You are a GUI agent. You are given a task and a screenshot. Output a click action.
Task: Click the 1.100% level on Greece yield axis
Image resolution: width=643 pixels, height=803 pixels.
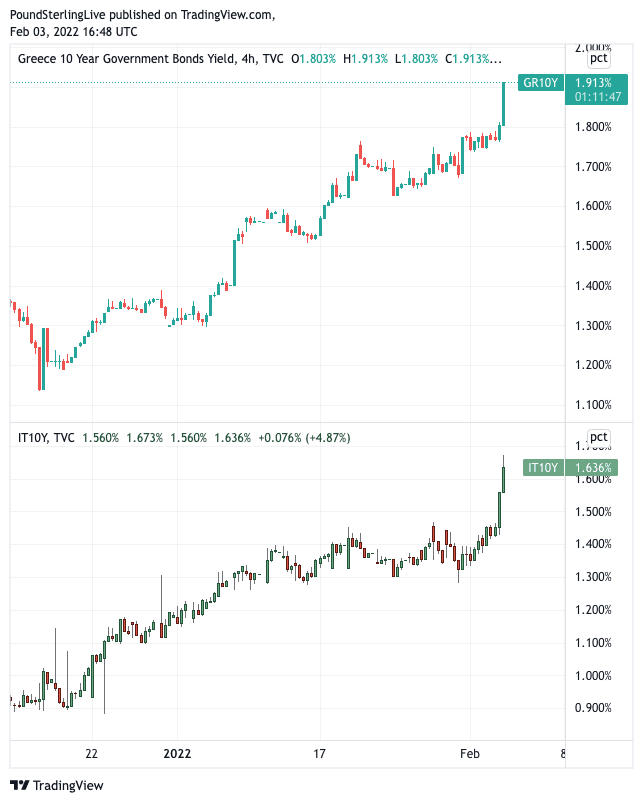click(593, 405)
